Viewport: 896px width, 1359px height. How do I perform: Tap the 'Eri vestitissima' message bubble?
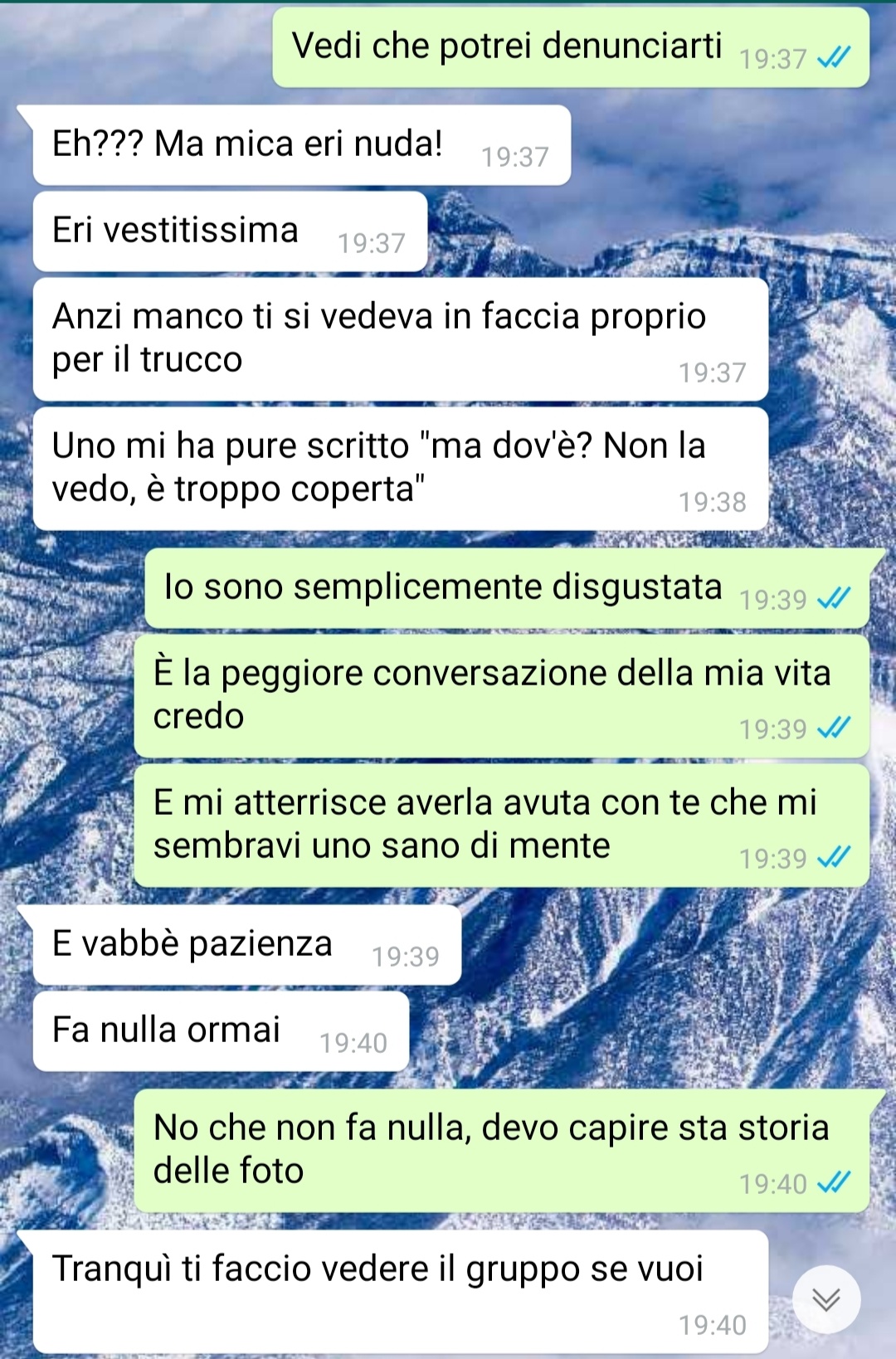(x=230, y=231)
